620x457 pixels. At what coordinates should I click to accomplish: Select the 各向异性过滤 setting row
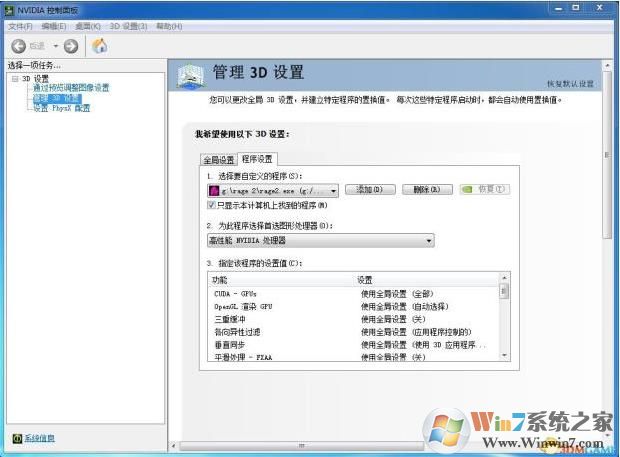353,332
